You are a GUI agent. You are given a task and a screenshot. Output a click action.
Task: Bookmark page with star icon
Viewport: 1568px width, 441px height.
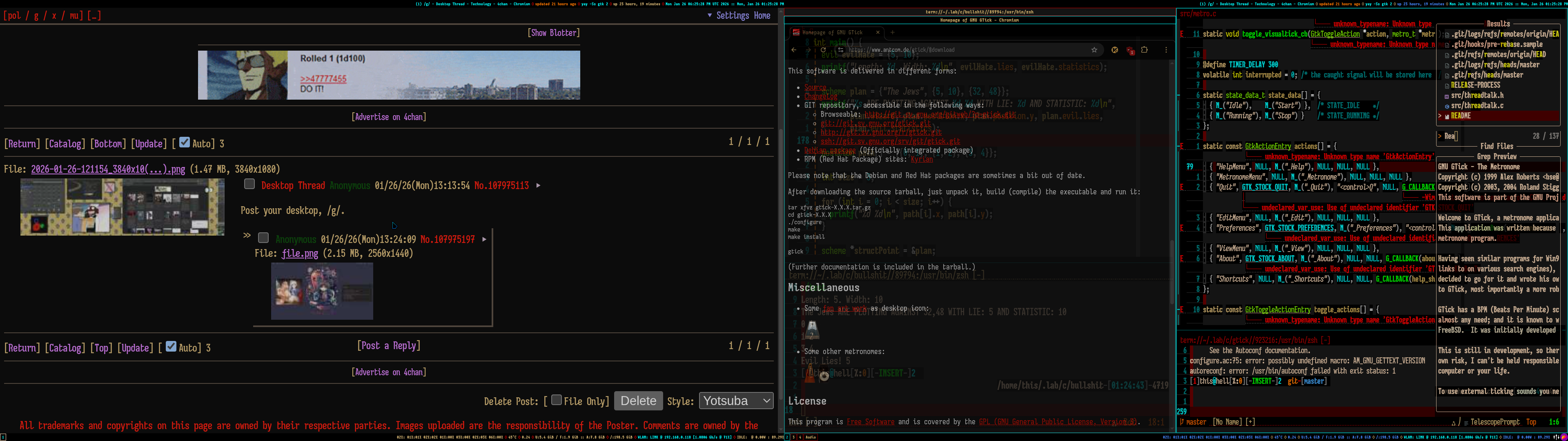coord(1094,50)
